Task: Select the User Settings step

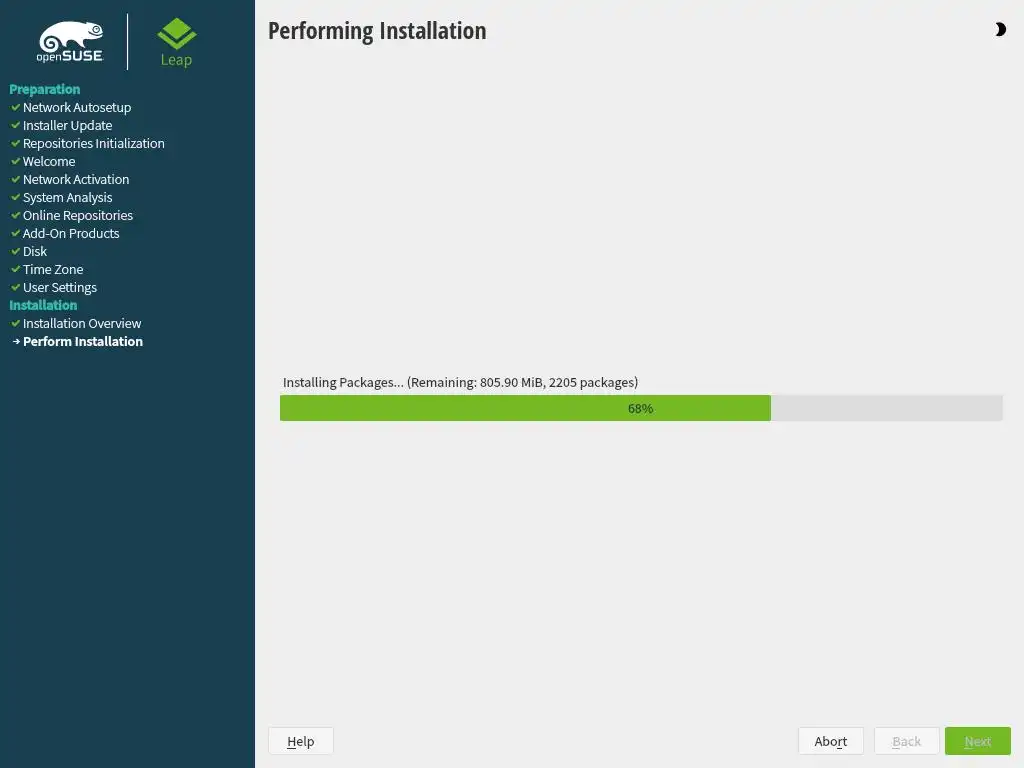Action: (59, 287)
